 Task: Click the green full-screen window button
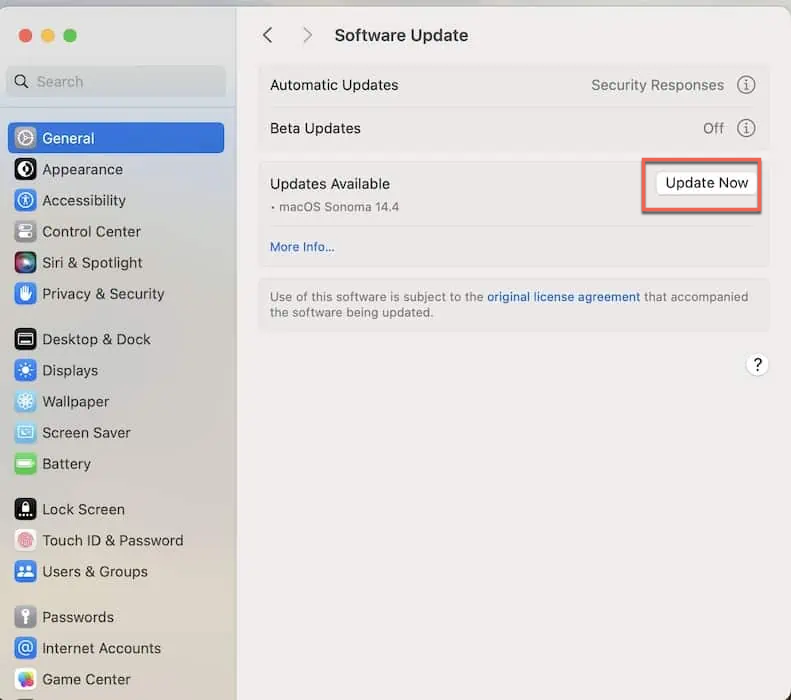click(70, 36)
